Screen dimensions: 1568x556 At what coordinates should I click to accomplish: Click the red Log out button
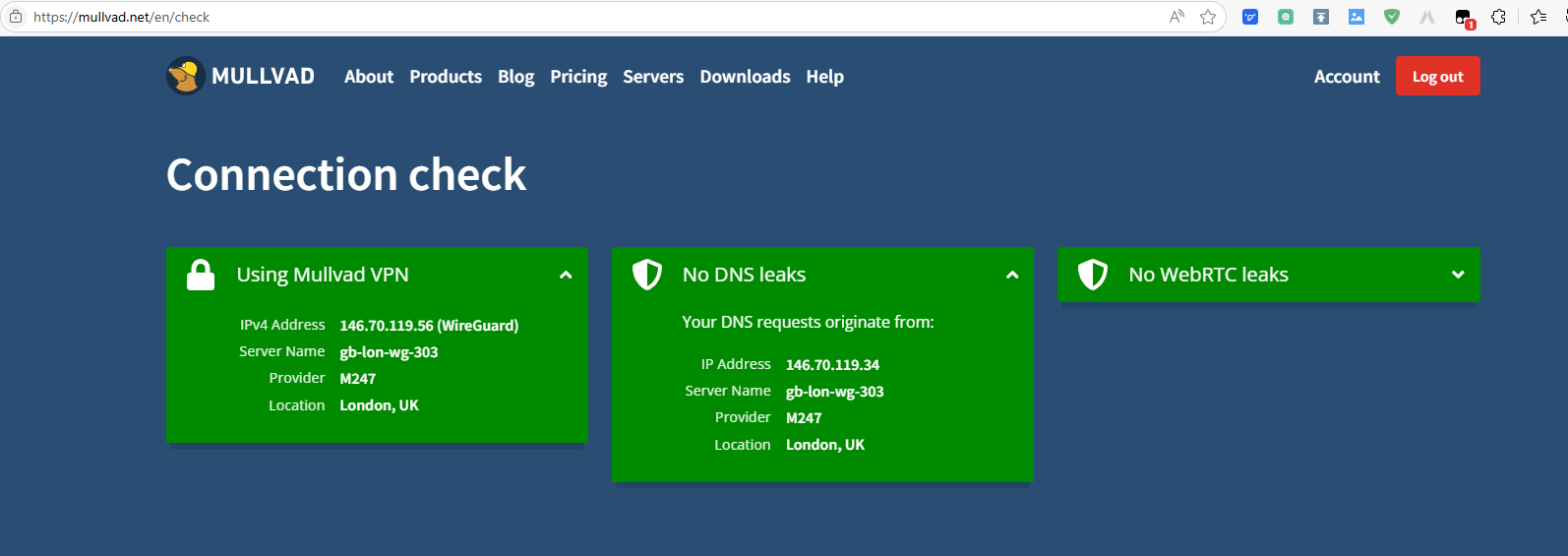pyautogui.click(x=1437, y=76)
